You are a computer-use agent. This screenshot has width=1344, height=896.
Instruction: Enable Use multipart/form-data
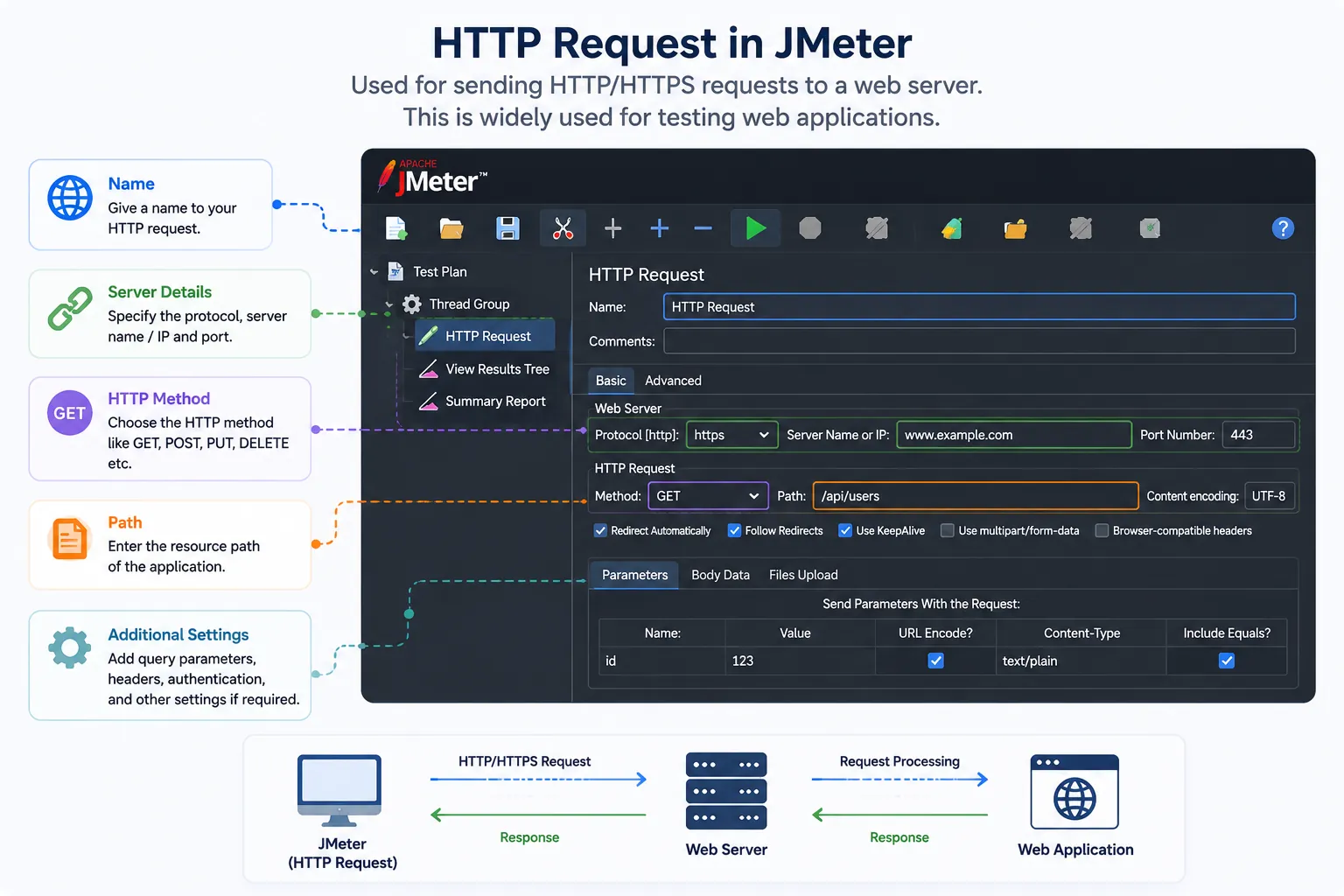coord(947,530)
